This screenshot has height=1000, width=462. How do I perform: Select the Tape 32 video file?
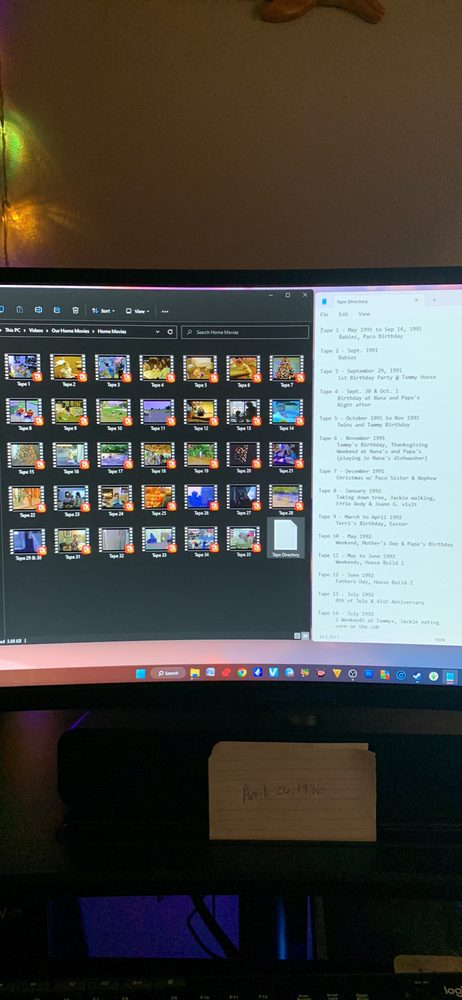point(116,541)
